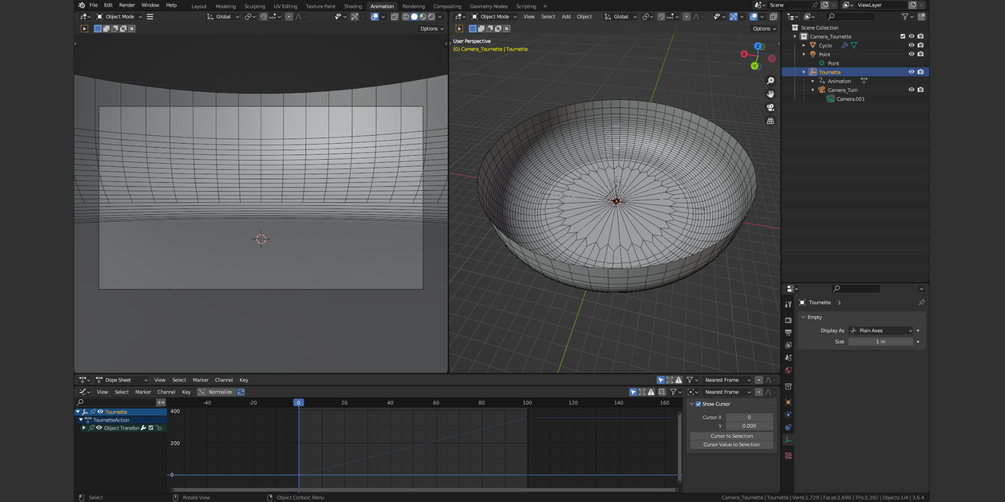Open the Render properties tab icon
The width and height of the screenshot is (1005, 502).
tap(788, 320)
